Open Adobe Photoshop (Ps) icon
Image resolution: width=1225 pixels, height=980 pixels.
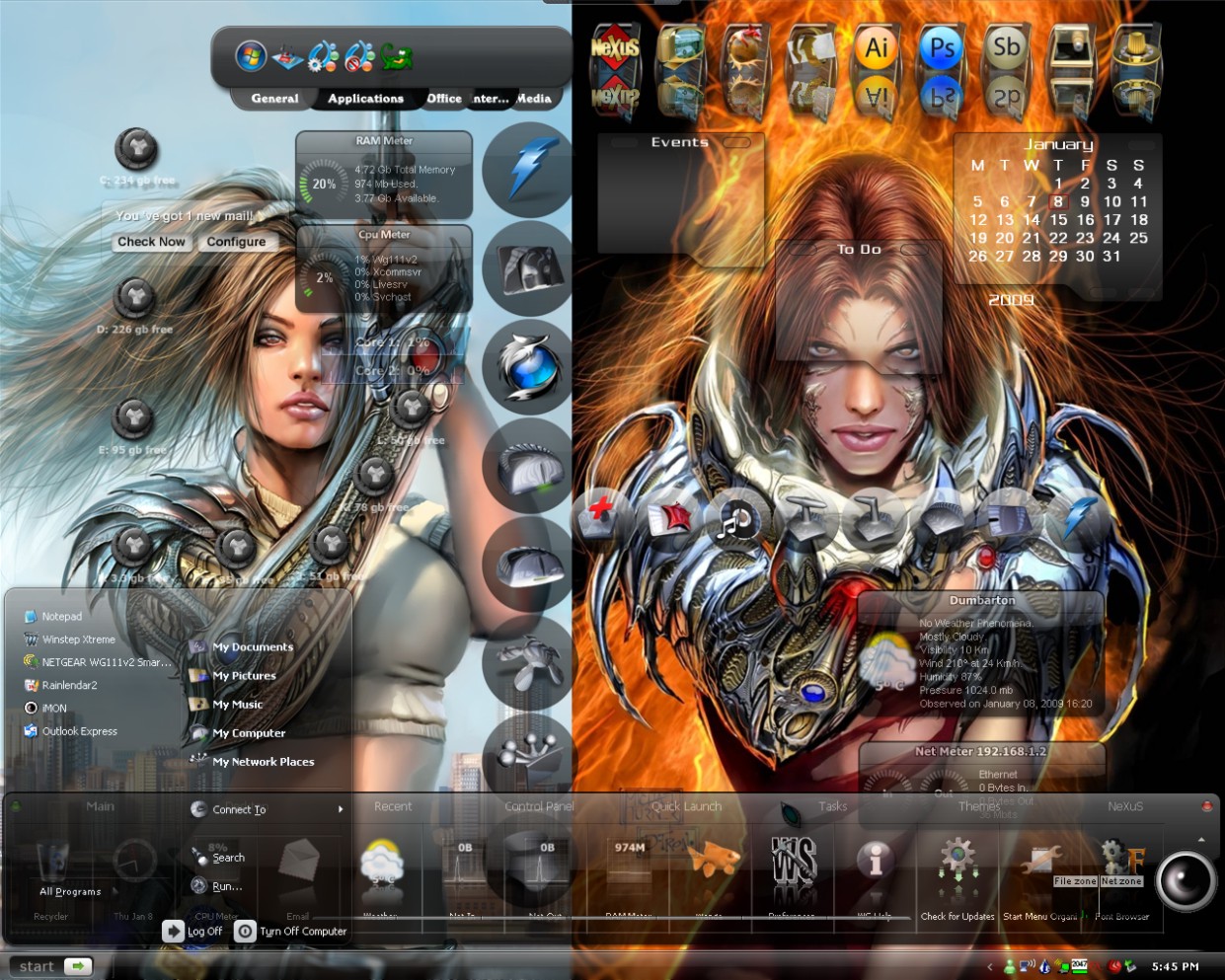(942, 49)
